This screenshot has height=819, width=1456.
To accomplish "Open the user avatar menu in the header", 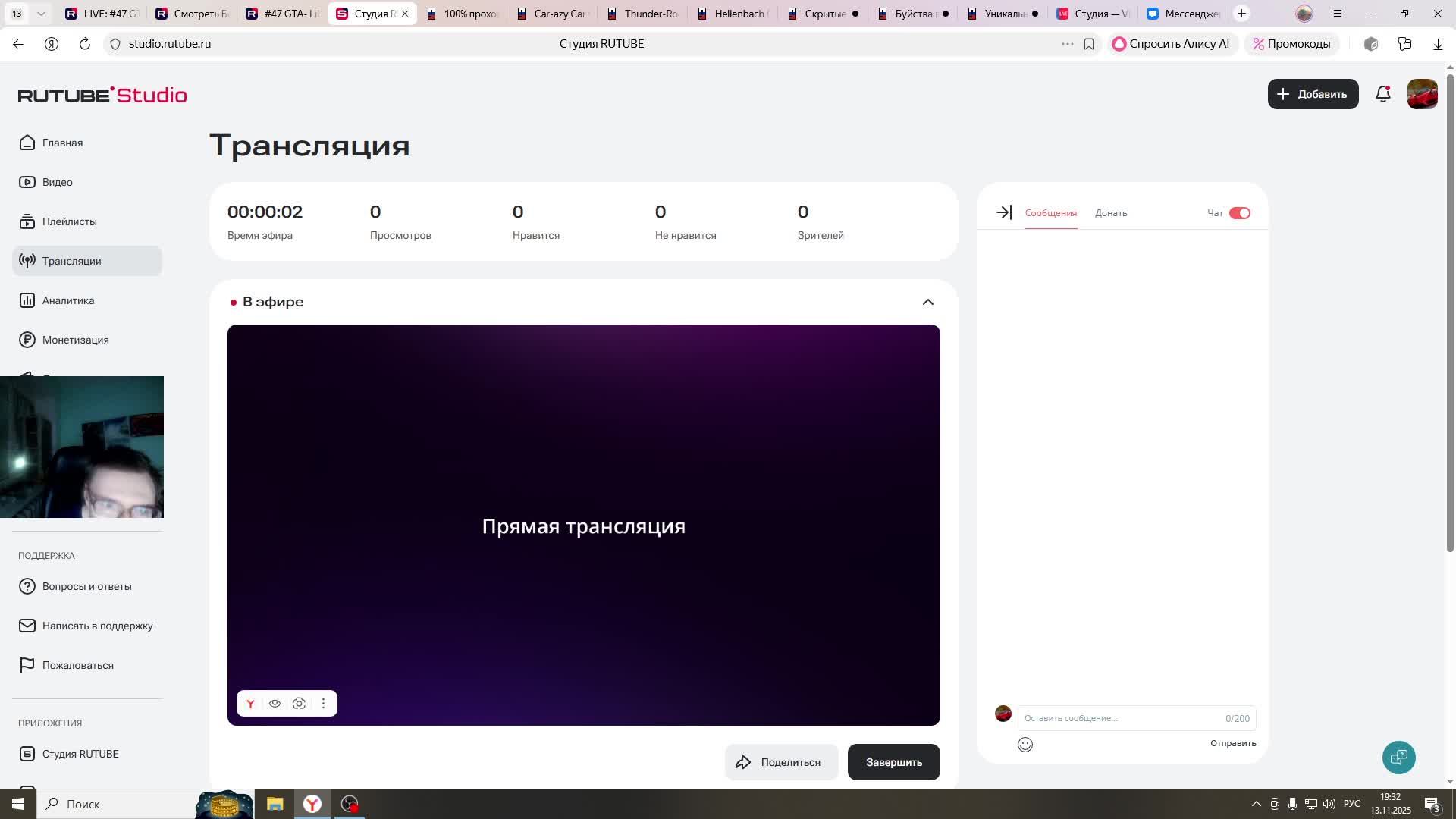I will tap(1422, 94).
